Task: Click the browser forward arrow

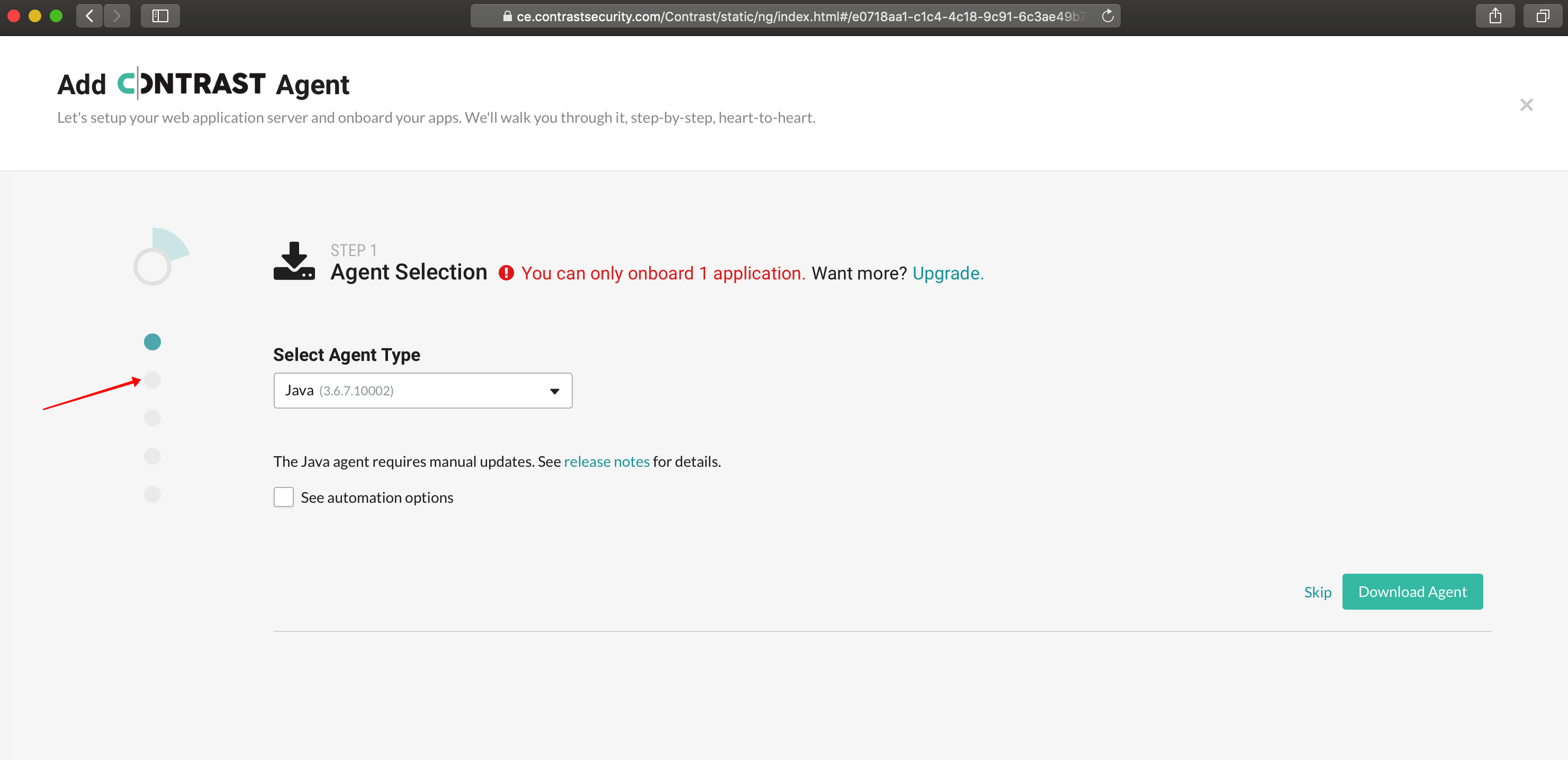Action: (117, 16)
